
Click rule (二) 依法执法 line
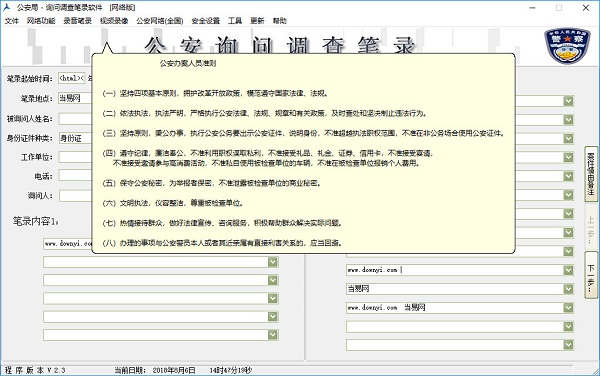click(265, 113)
